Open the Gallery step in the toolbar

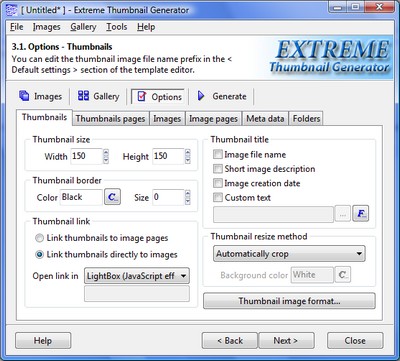click(x=98, y=96)
